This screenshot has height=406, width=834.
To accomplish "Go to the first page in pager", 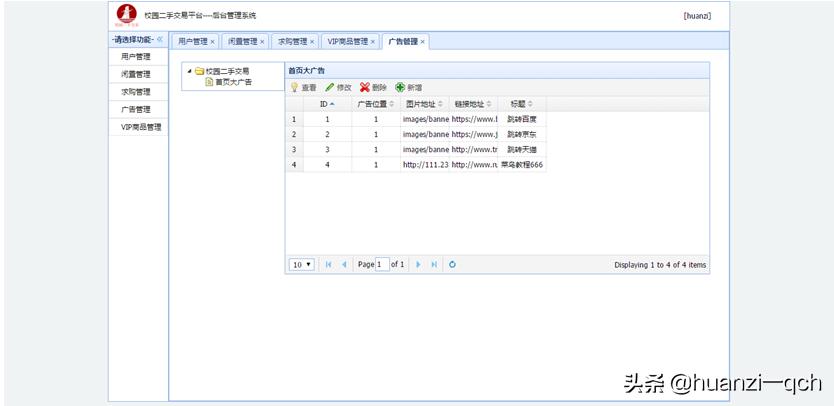I will click(328, 264).
